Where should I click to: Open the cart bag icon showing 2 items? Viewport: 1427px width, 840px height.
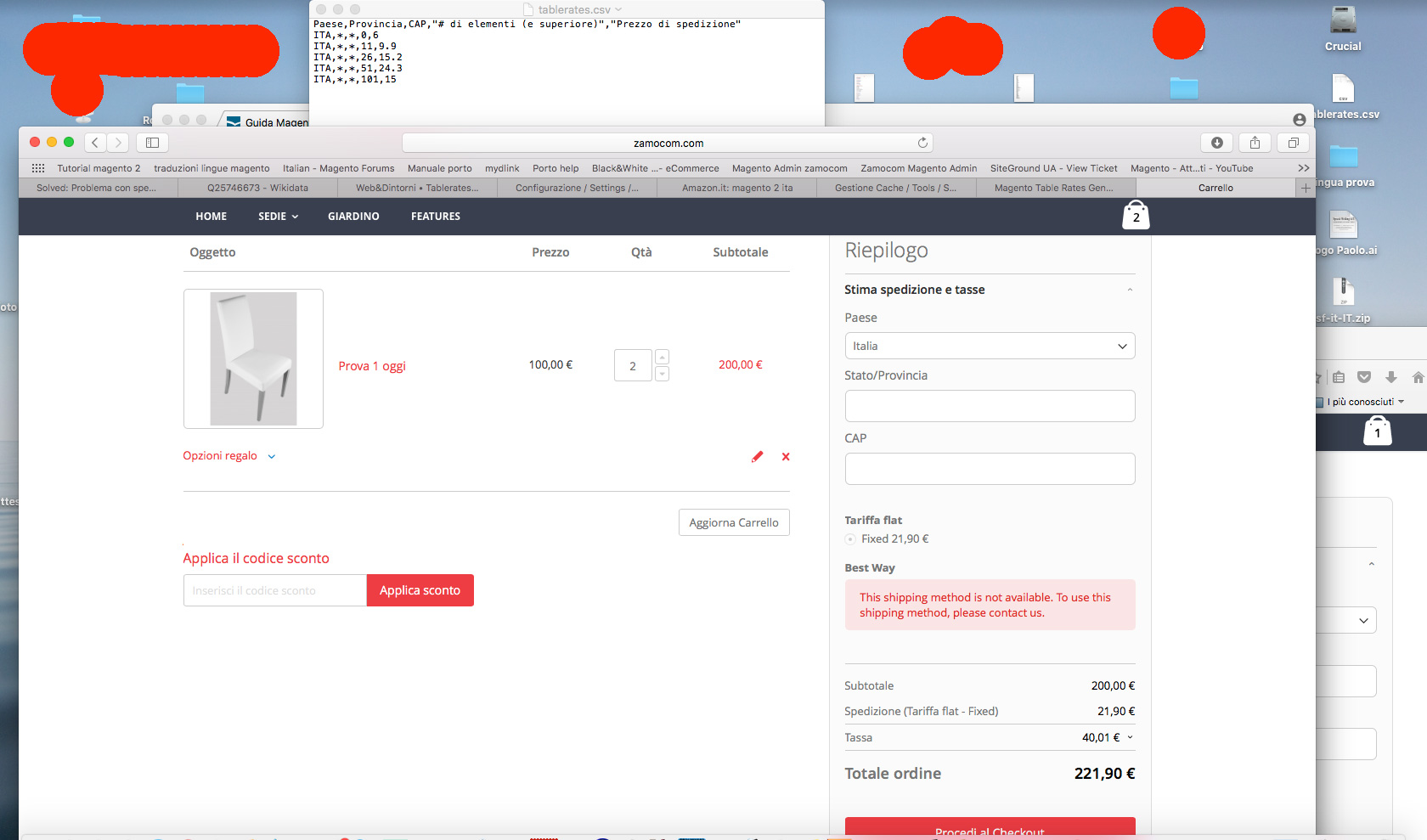1136,215
